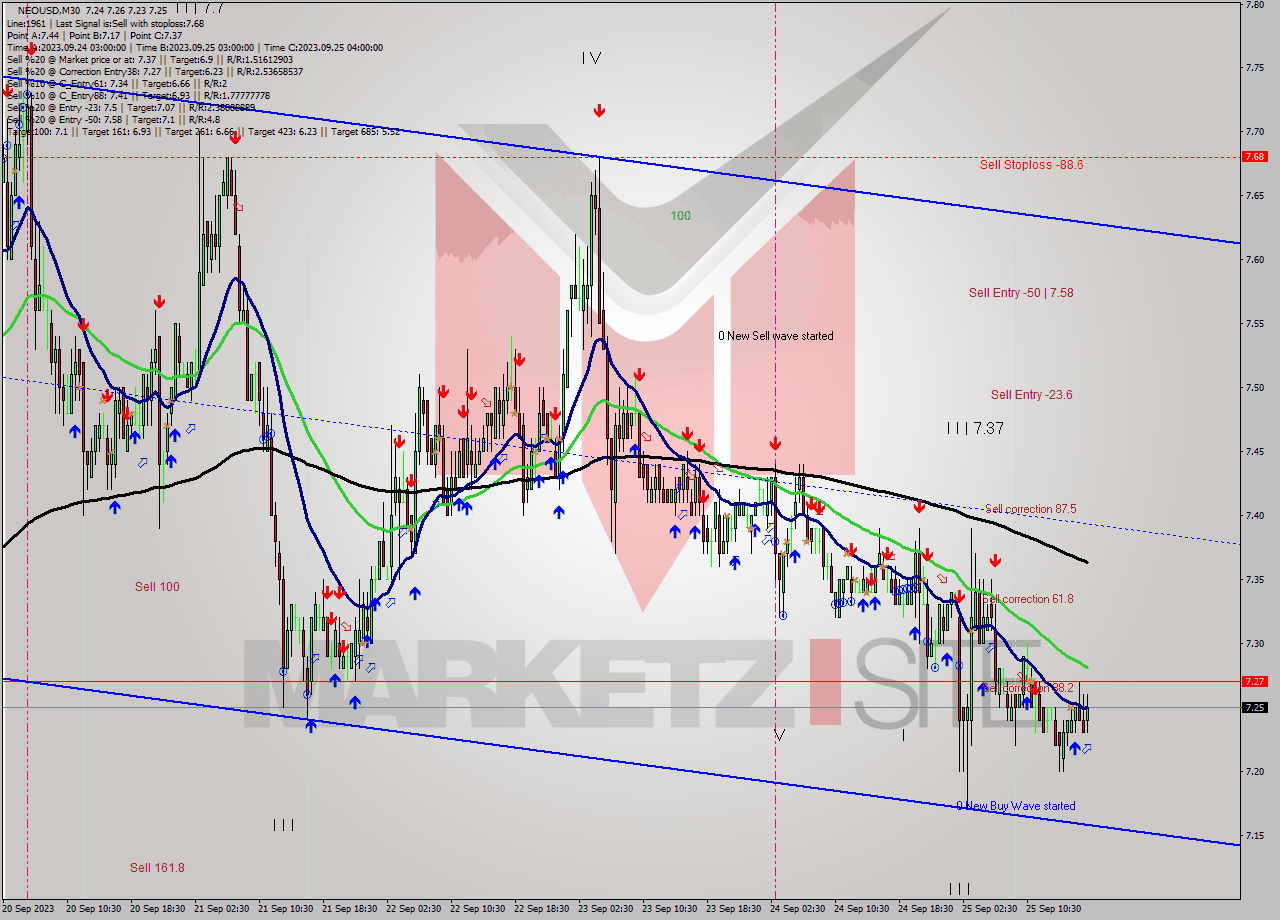Image resolution: width=1280 pixels, height=920 pixels.
Task: Click the 'Sell Entry -23.6' label
Action: tap(1032, 395)
